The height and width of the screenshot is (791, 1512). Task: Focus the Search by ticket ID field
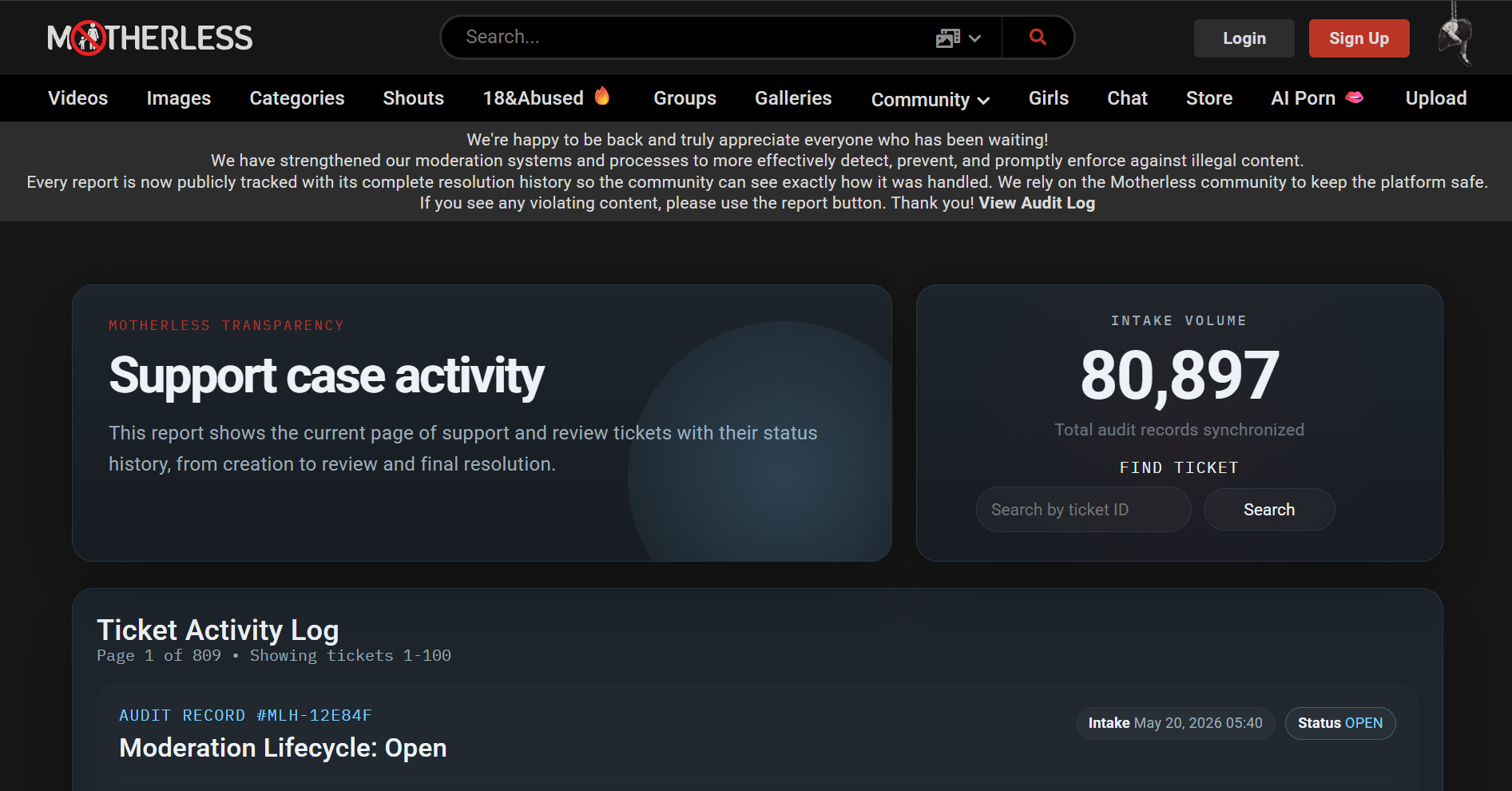[x=1083, y=510]
